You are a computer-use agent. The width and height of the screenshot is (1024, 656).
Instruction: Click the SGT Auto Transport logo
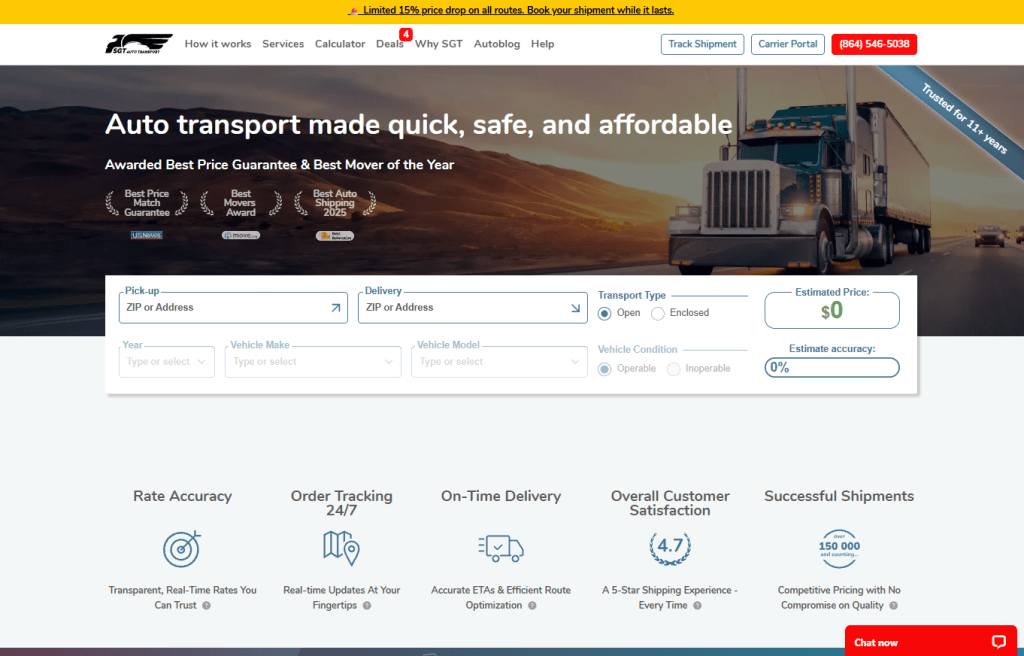coord(139,44)
